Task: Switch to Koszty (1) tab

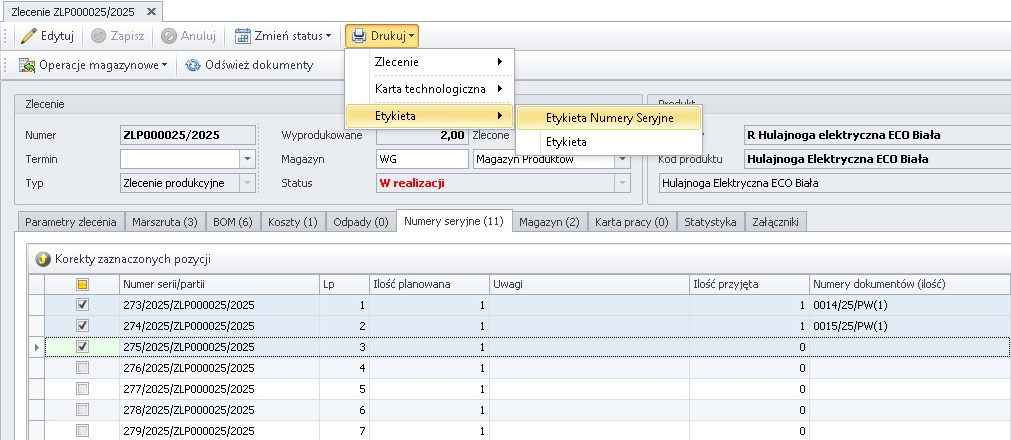Action: pos(293,222)
